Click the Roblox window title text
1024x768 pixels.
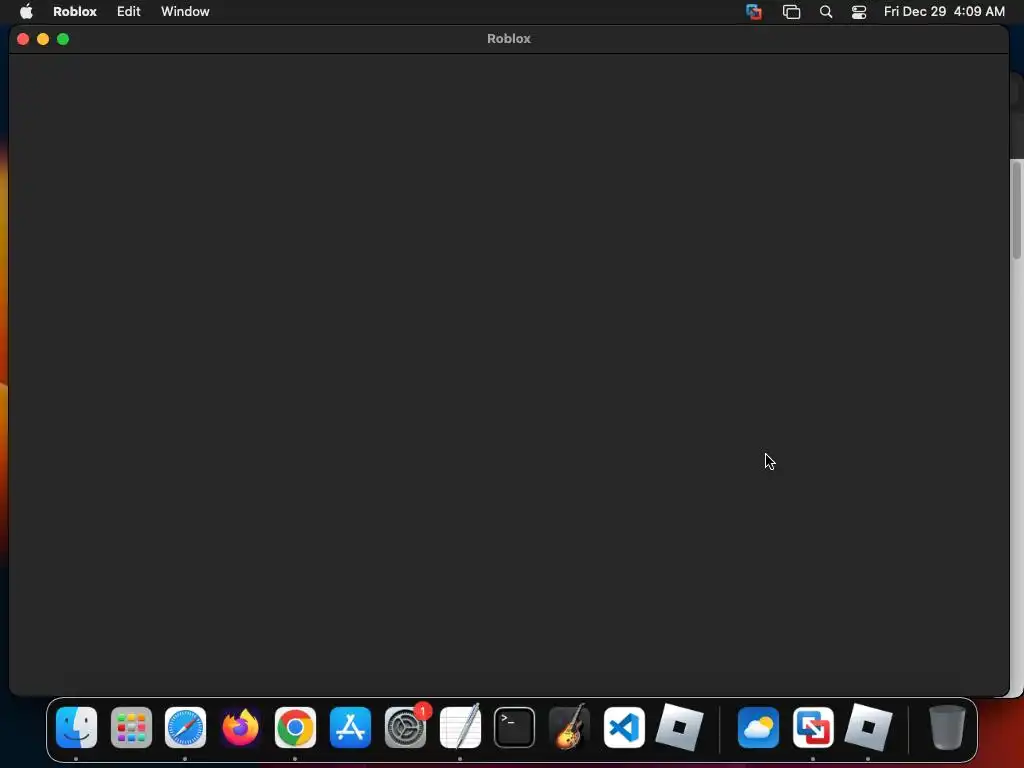point(509,39)
